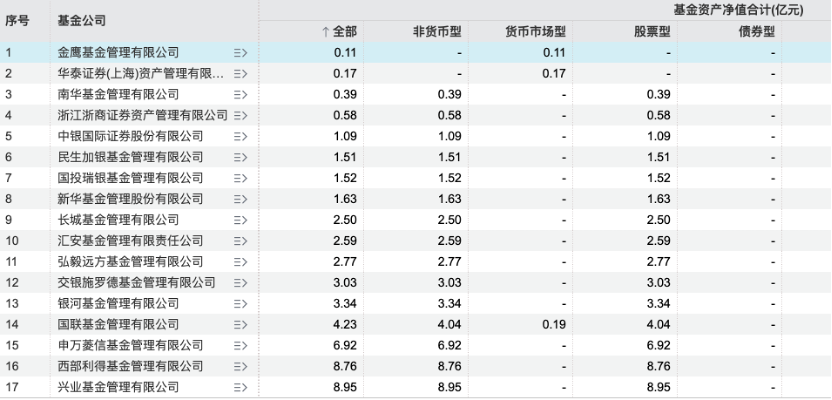Open details icon for 兴业基金管理有限公司
This screenshot has height=400, width=832.
click(x=240, y=387)
